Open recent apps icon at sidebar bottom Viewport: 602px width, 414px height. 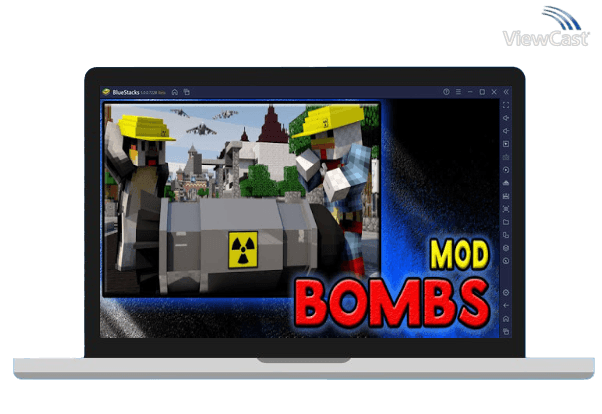pyautogui.click(x=506, y=331)
